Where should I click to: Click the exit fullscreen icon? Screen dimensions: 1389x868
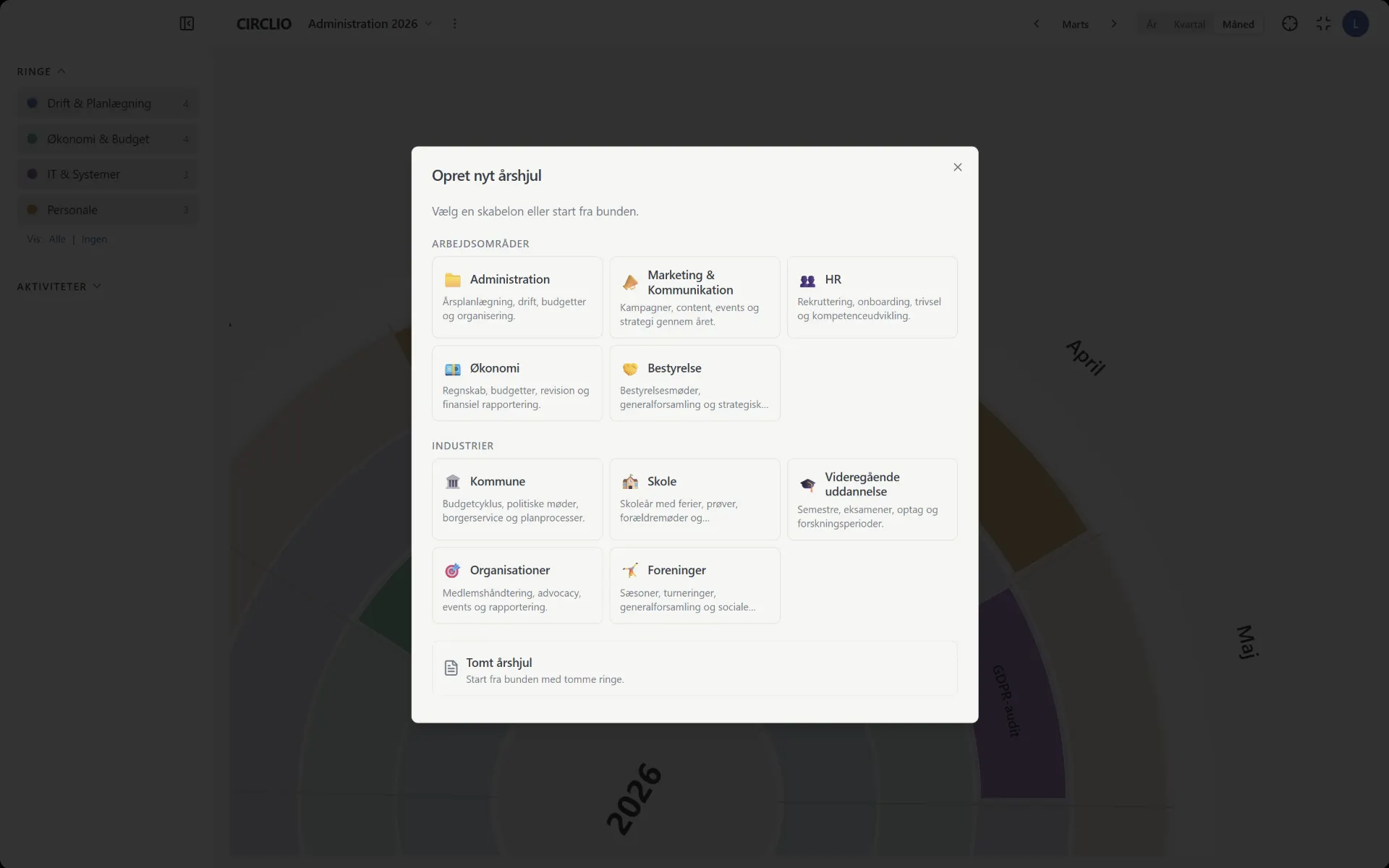click(x=1323, y=24)
